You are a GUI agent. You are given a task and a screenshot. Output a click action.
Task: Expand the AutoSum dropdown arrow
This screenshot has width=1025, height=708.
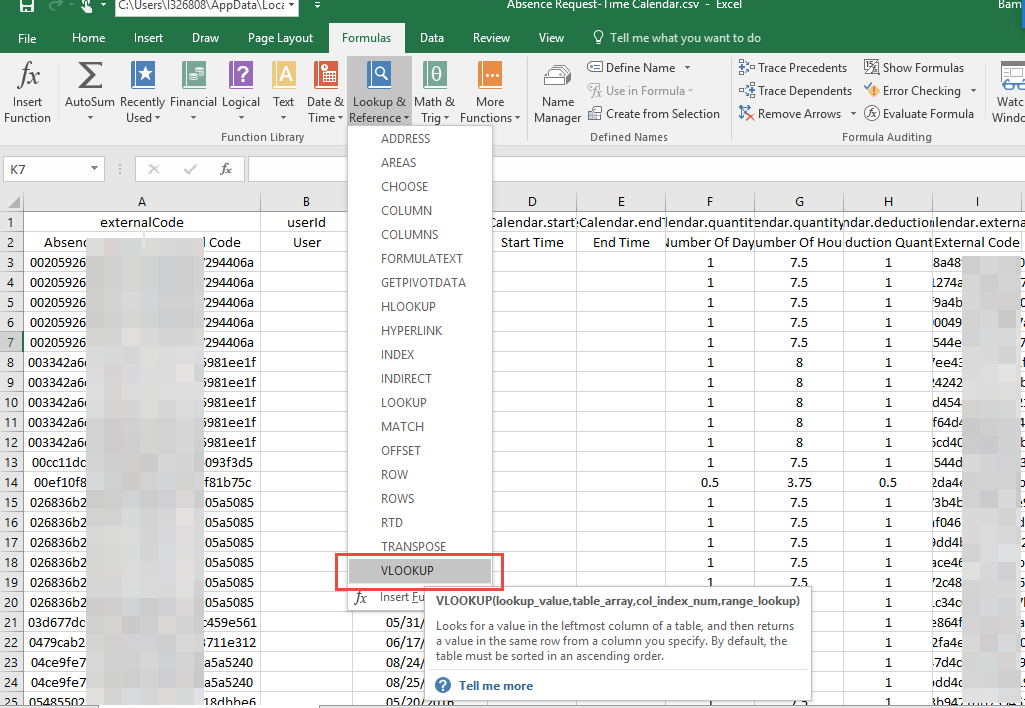[x=90, y=118]
